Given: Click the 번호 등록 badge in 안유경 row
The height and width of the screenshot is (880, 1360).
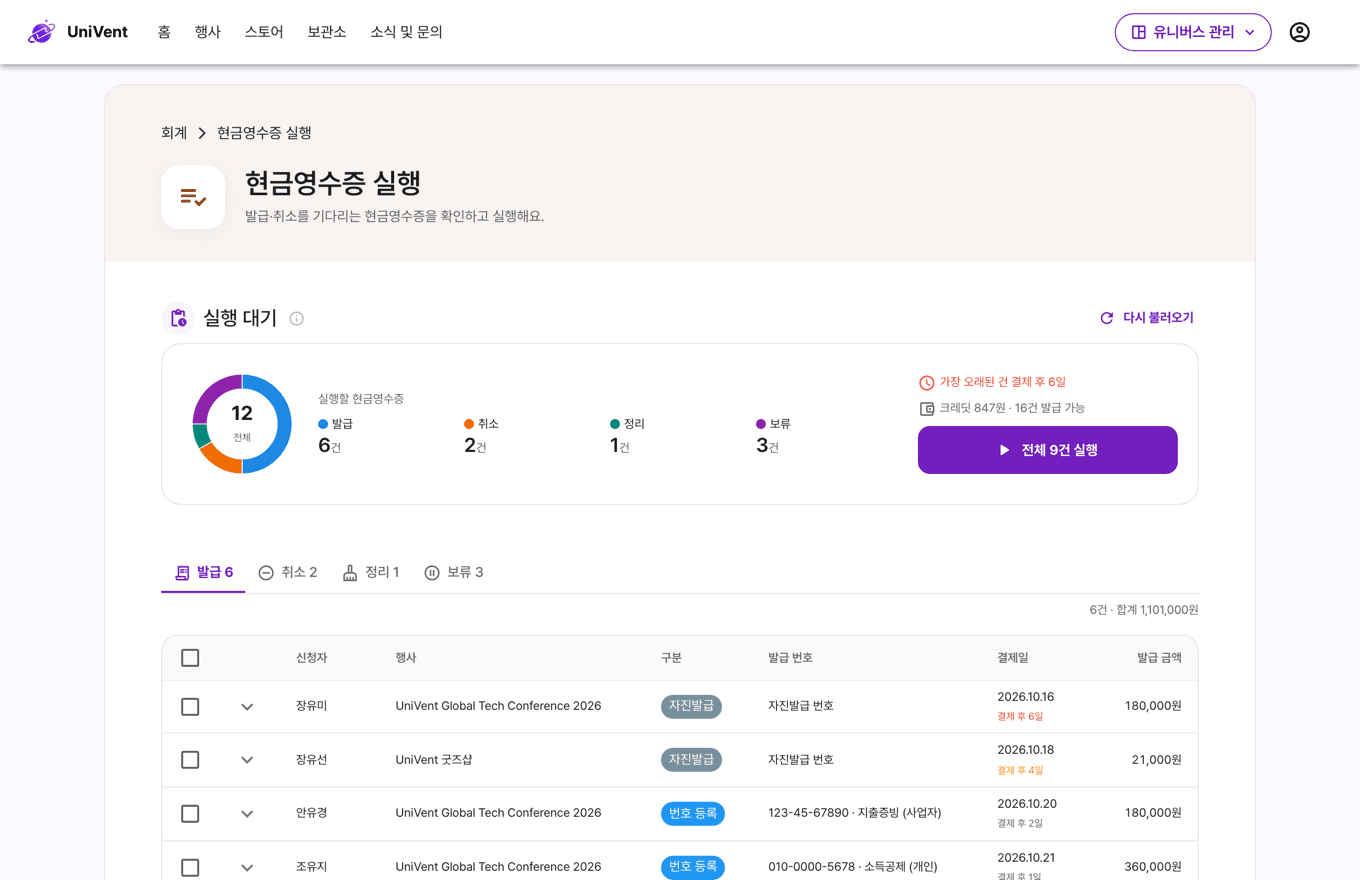Looking at the screenshot, I should point(693,813).
